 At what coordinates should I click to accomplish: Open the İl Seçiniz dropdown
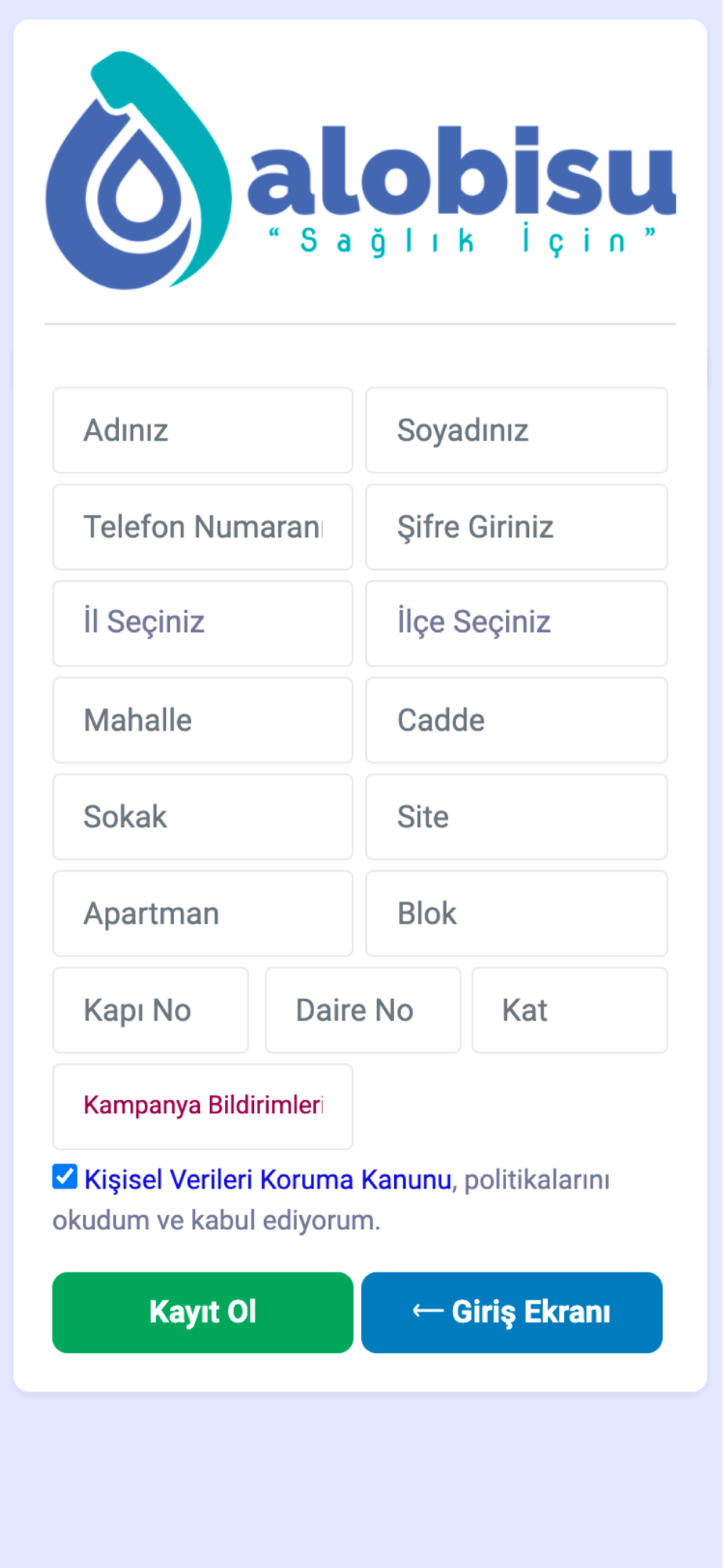[x=202, y=623]
